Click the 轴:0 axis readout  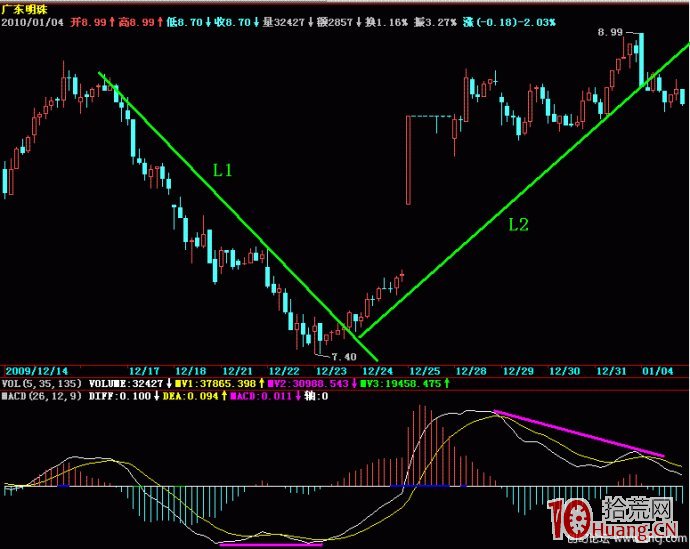[316, 396]
